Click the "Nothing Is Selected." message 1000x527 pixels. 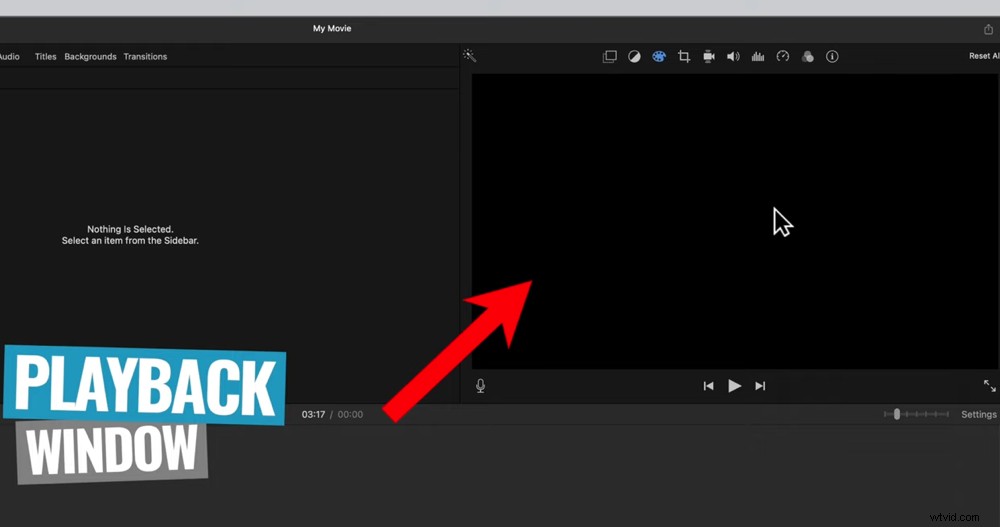pos(130,229)
